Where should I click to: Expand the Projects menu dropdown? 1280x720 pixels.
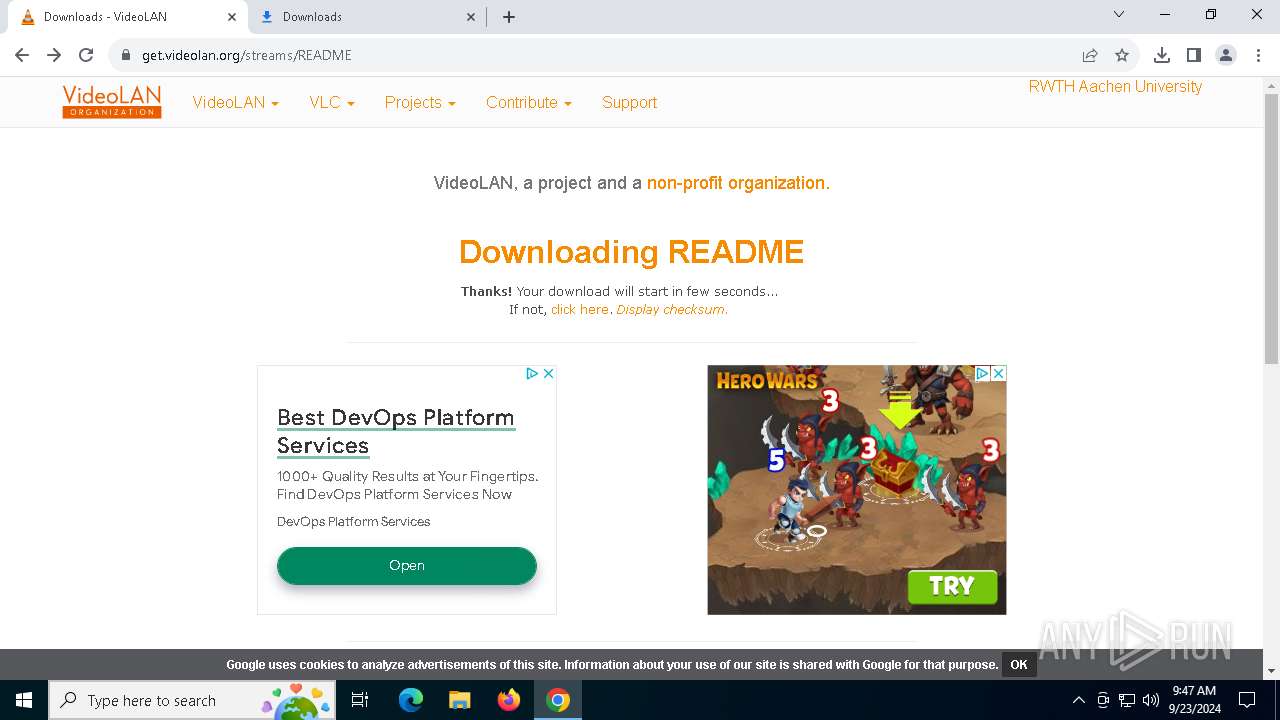click(420, 102)
